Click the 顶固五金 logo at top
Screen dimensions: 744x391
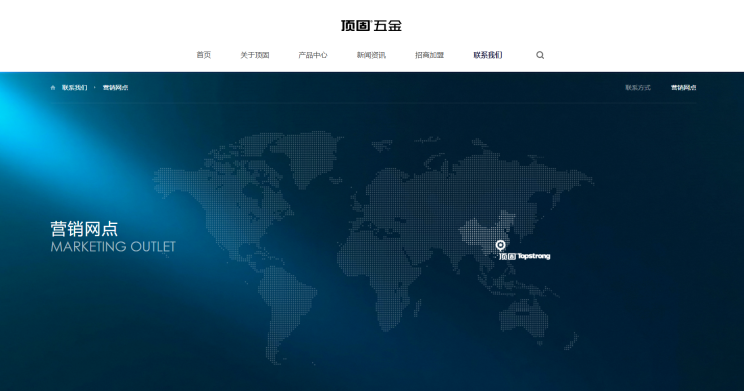(372, 26)
